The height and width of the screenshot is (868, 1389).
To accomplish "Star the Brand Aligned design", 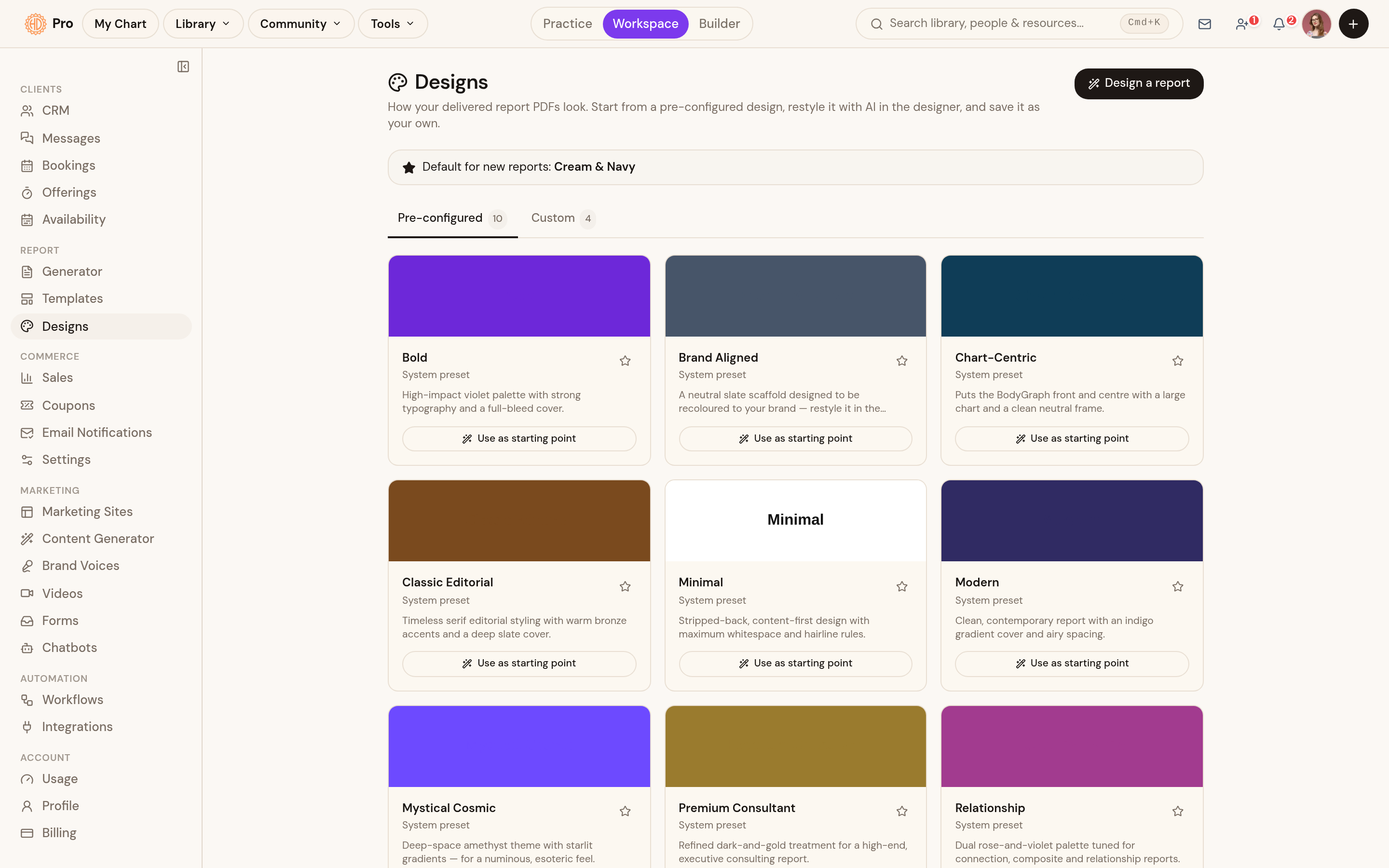I will [902, 361].
